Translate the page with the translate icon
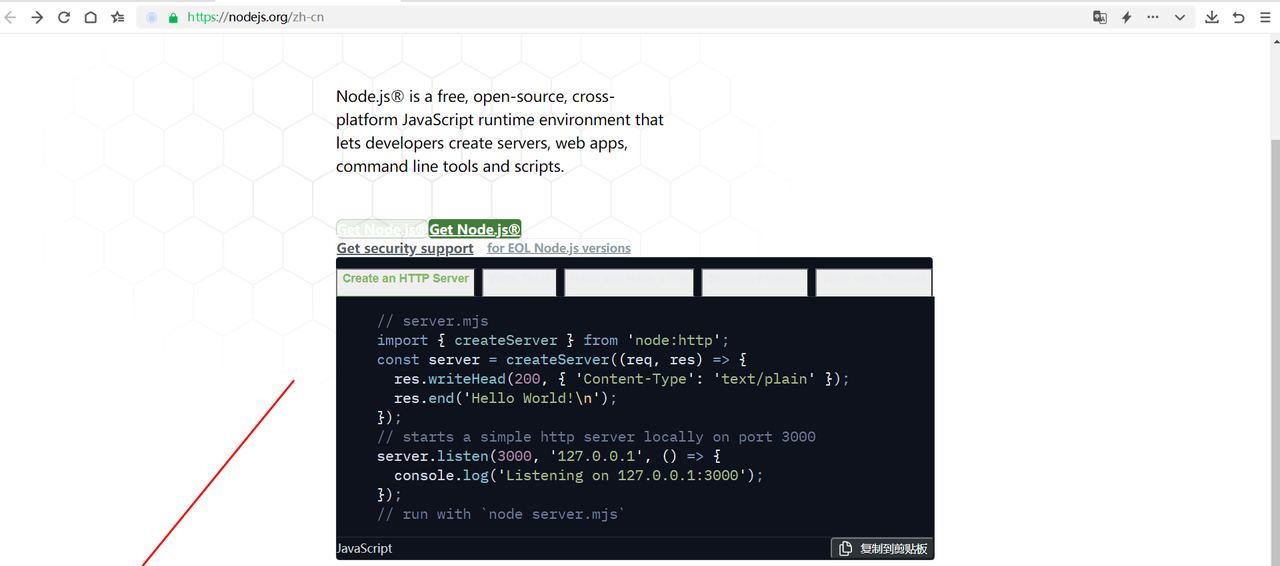The image size is (1280, 566). [1100, 17]
